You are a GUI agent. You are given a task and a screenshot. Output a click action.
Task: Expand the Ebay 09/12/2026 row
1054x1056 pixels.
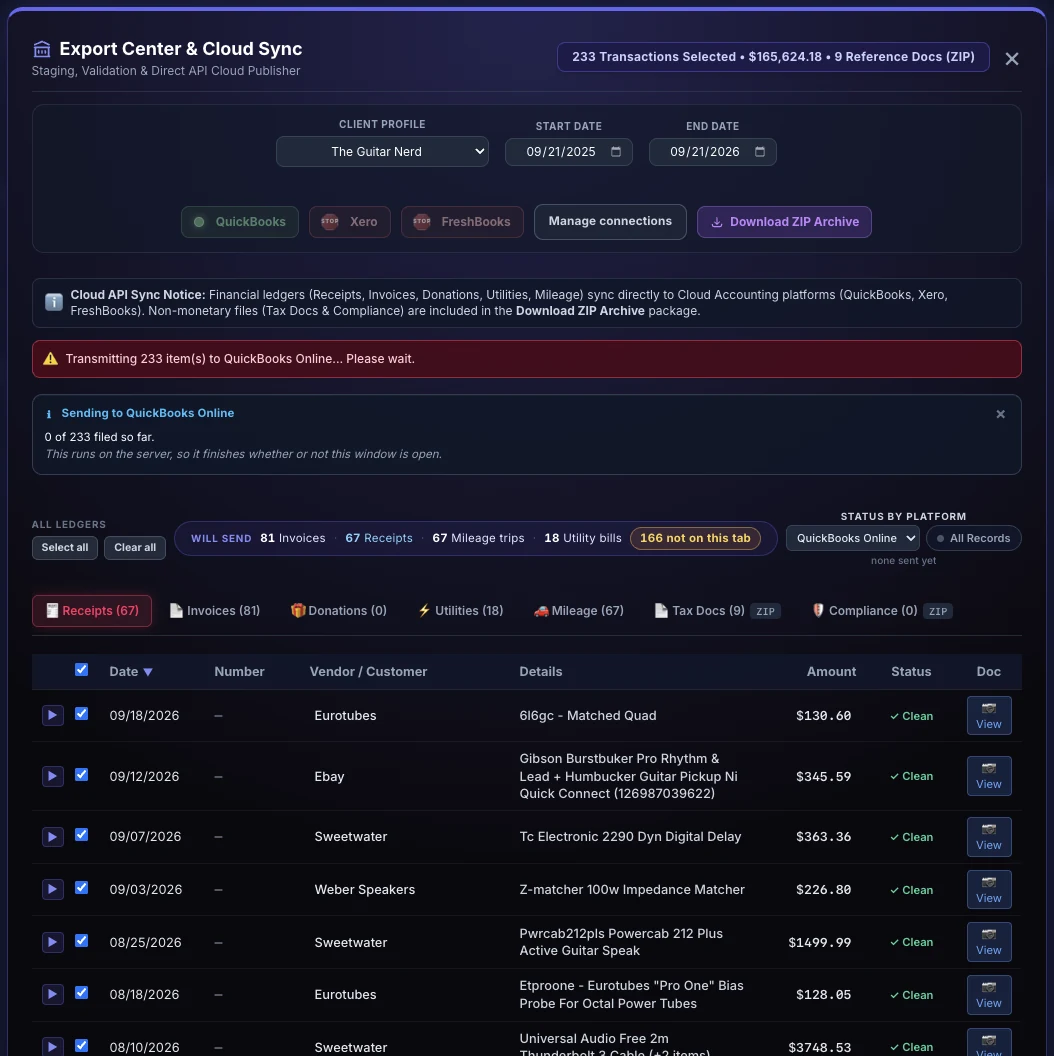tap(53, 776)
